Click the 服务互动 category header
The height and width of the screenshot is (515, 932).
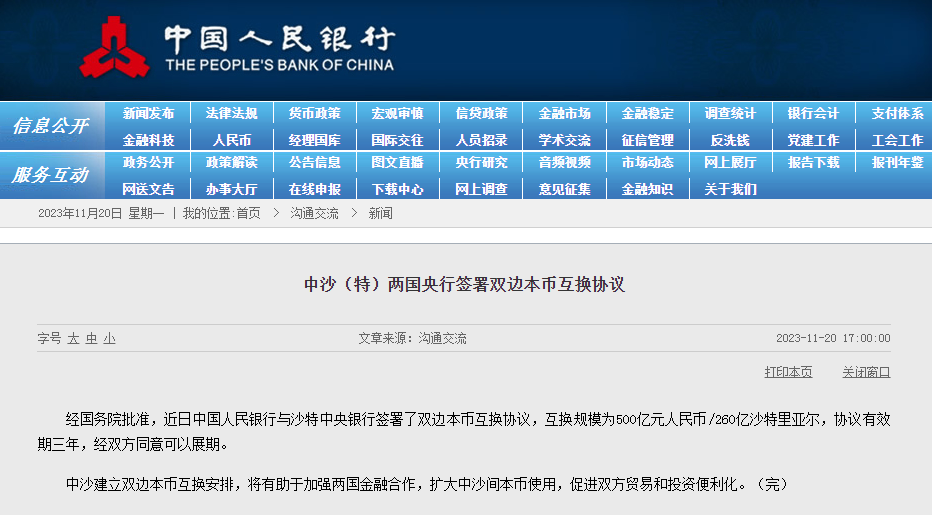click(51, 175)
